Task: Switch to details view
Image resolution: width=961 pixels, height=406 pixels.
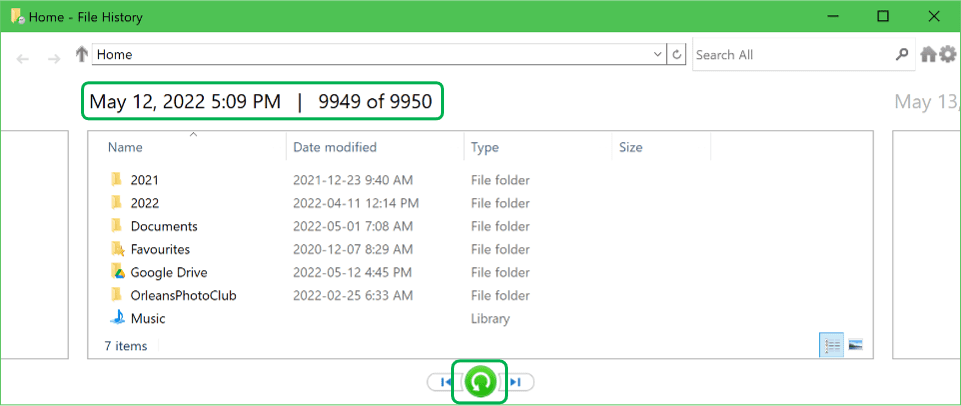Action: coord(832,345)
